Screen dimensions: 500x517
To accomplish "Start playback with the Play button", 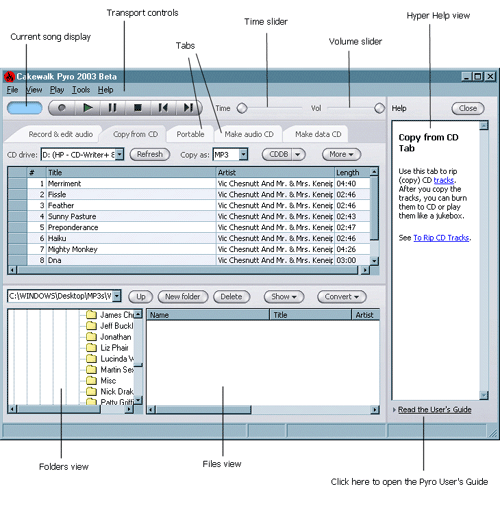I will click(x=87, y=108).
